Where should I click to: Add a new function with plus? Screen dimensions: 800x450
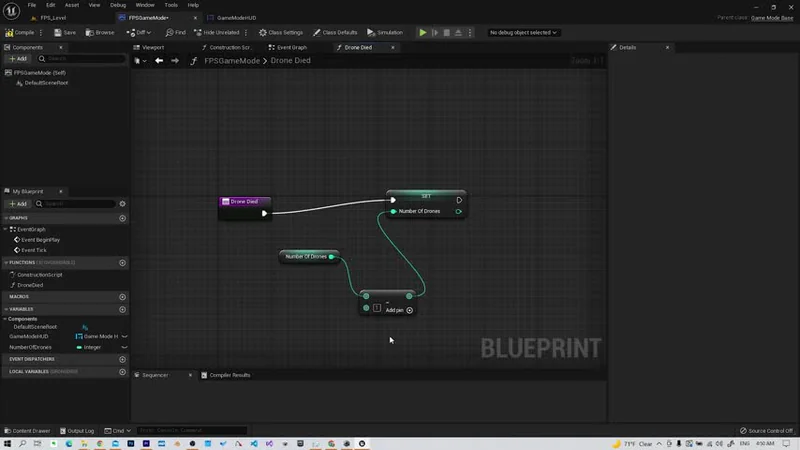point(122,263)
